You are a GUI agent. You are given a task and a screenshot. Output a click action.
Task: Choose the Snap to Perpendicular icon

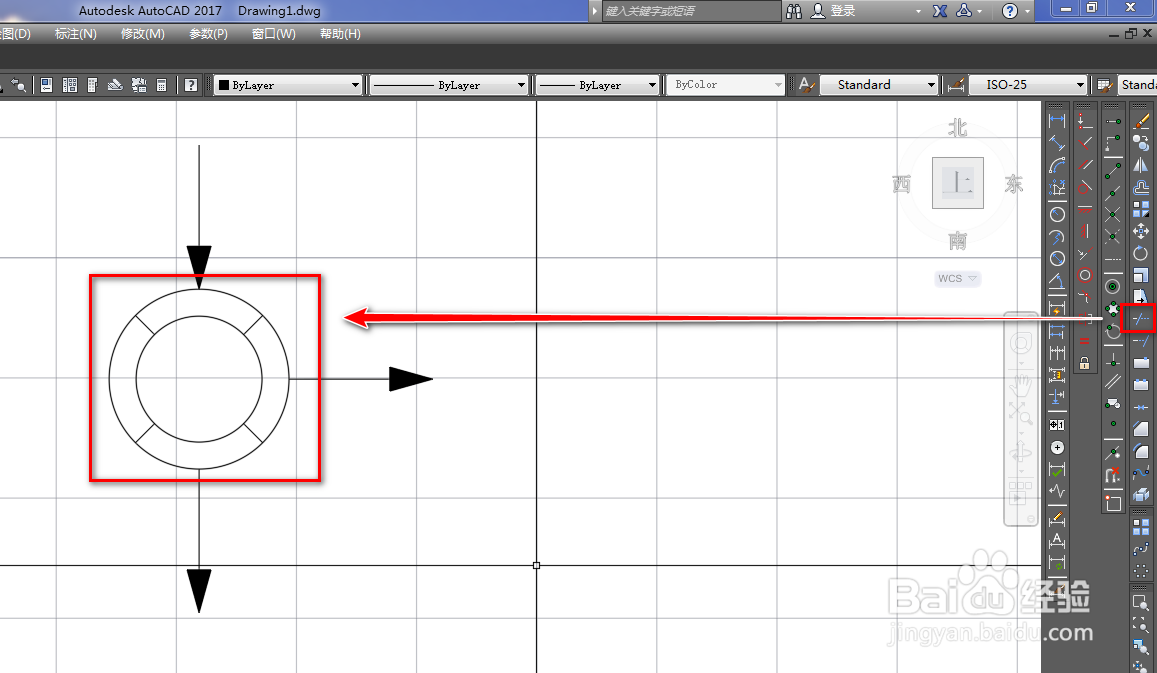tap(1113, 362)
